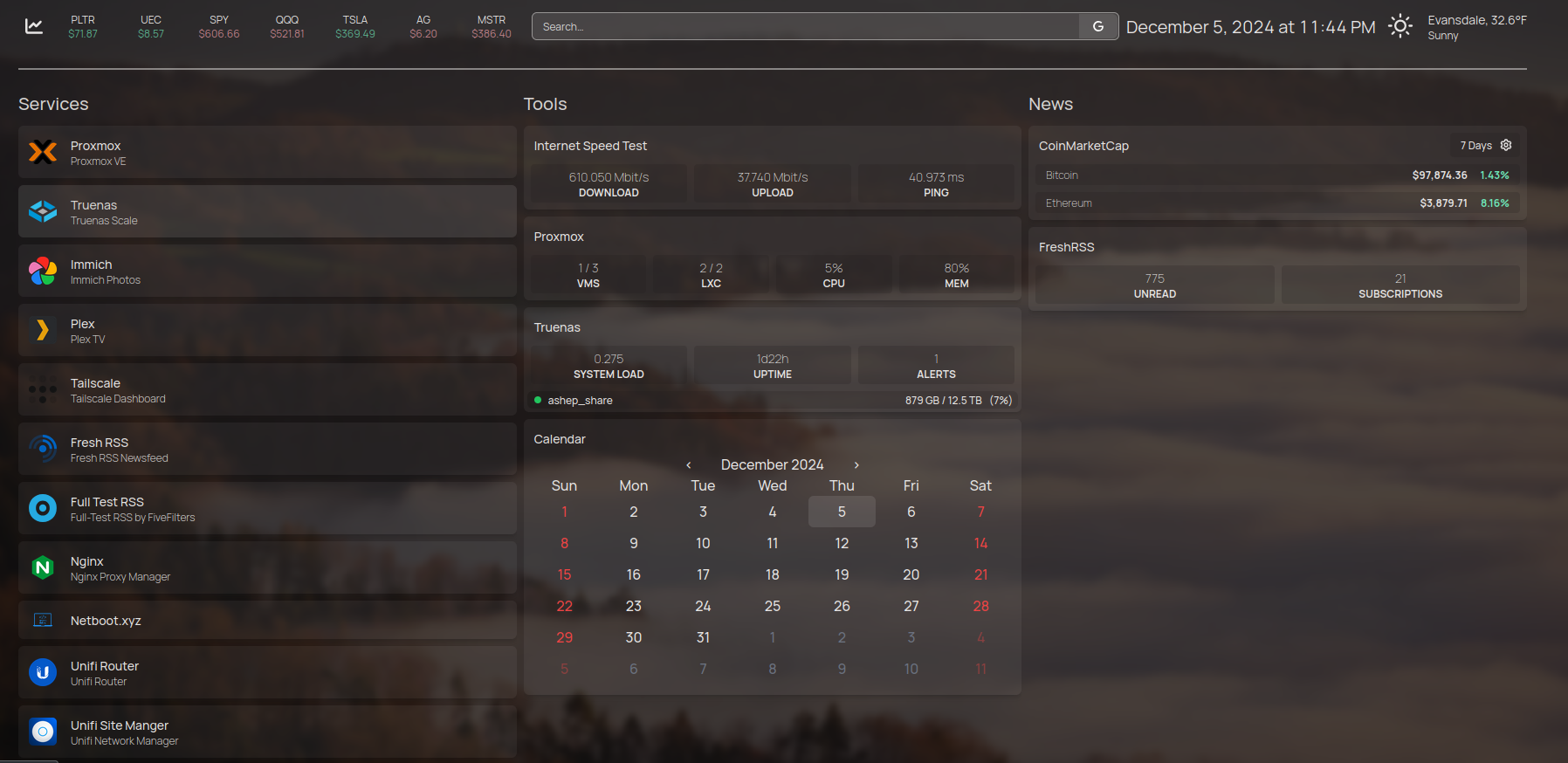Open Truenas via its blue logo icon
The image size is (1568, 763).
[x=42, y=212]
